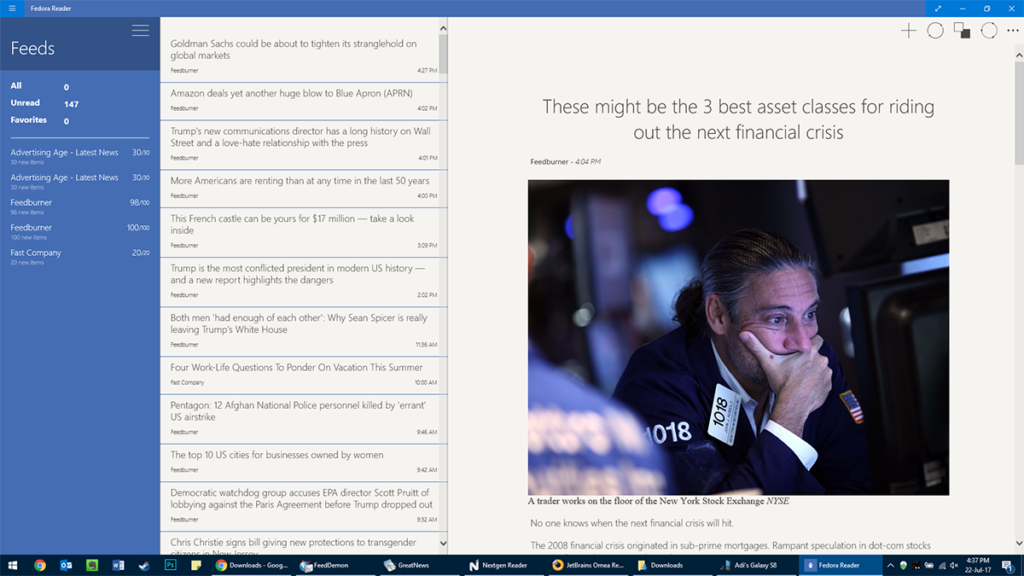Open the trader photo in the article
1024x576 pixels.
738,336
